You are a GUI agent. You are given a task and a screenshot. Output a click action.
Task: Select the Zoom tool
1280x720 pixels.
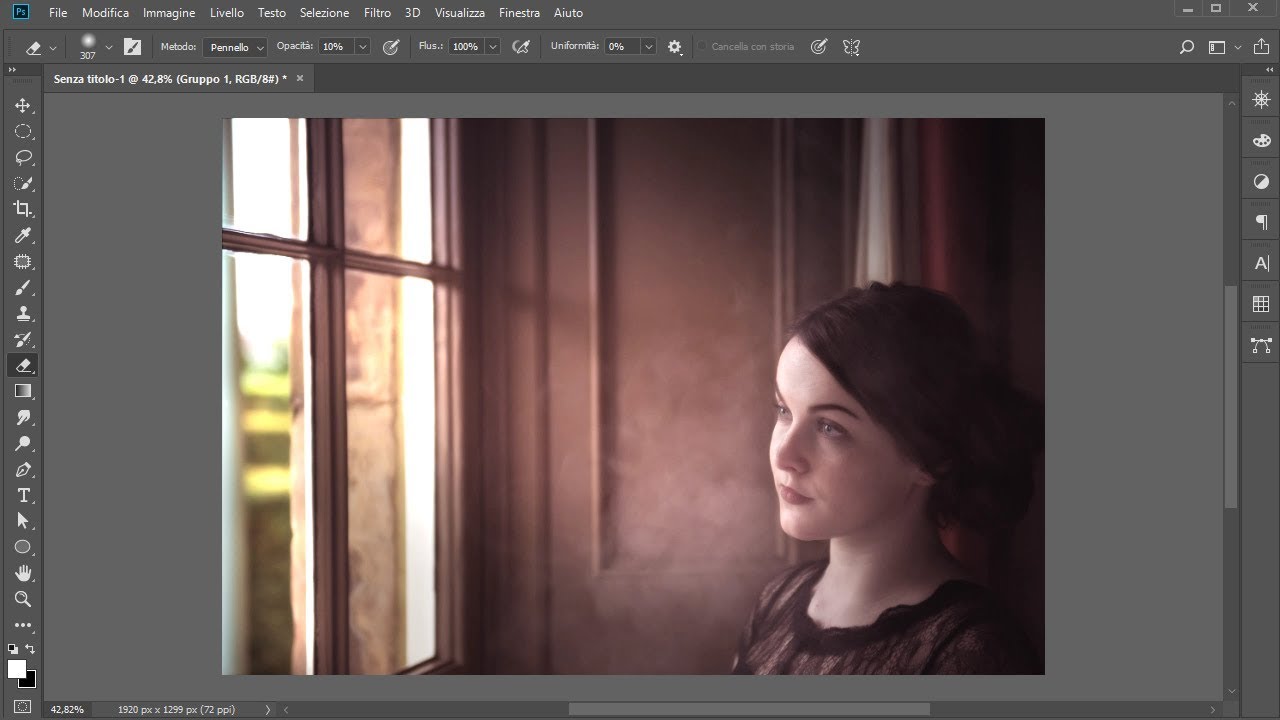point(23,599)
